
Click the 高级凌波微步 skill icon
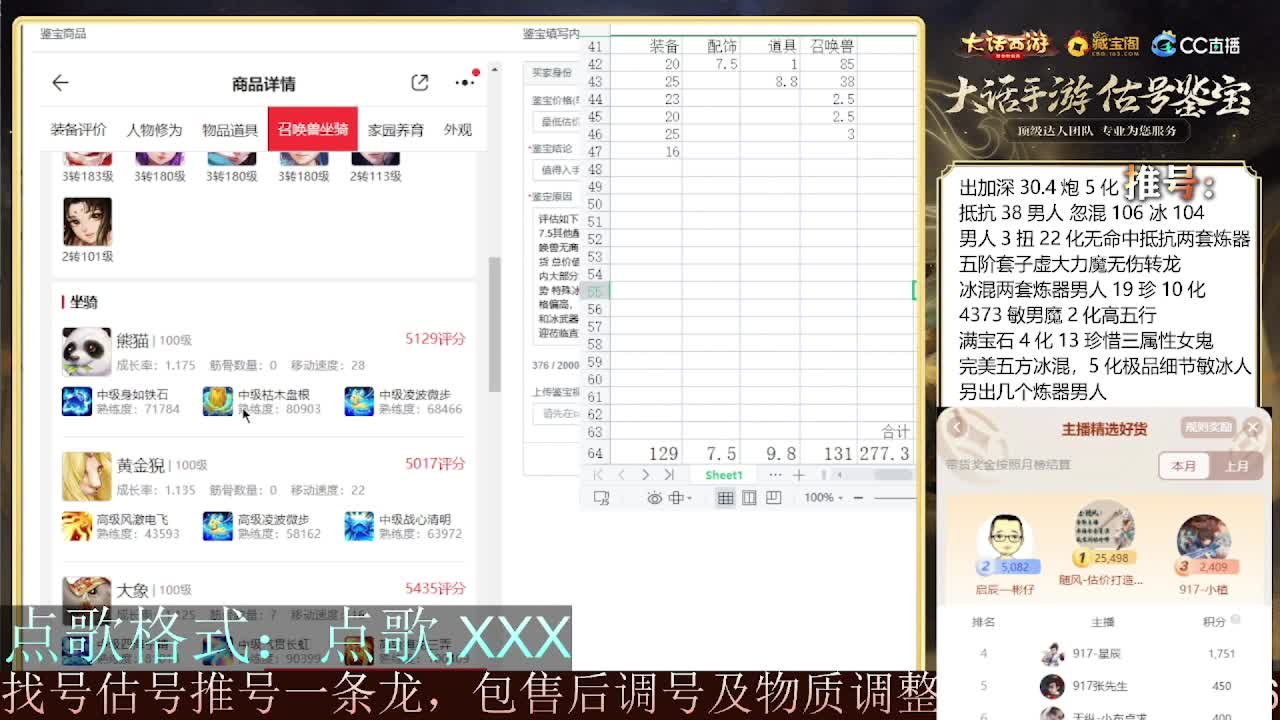[x=217, y=526]
